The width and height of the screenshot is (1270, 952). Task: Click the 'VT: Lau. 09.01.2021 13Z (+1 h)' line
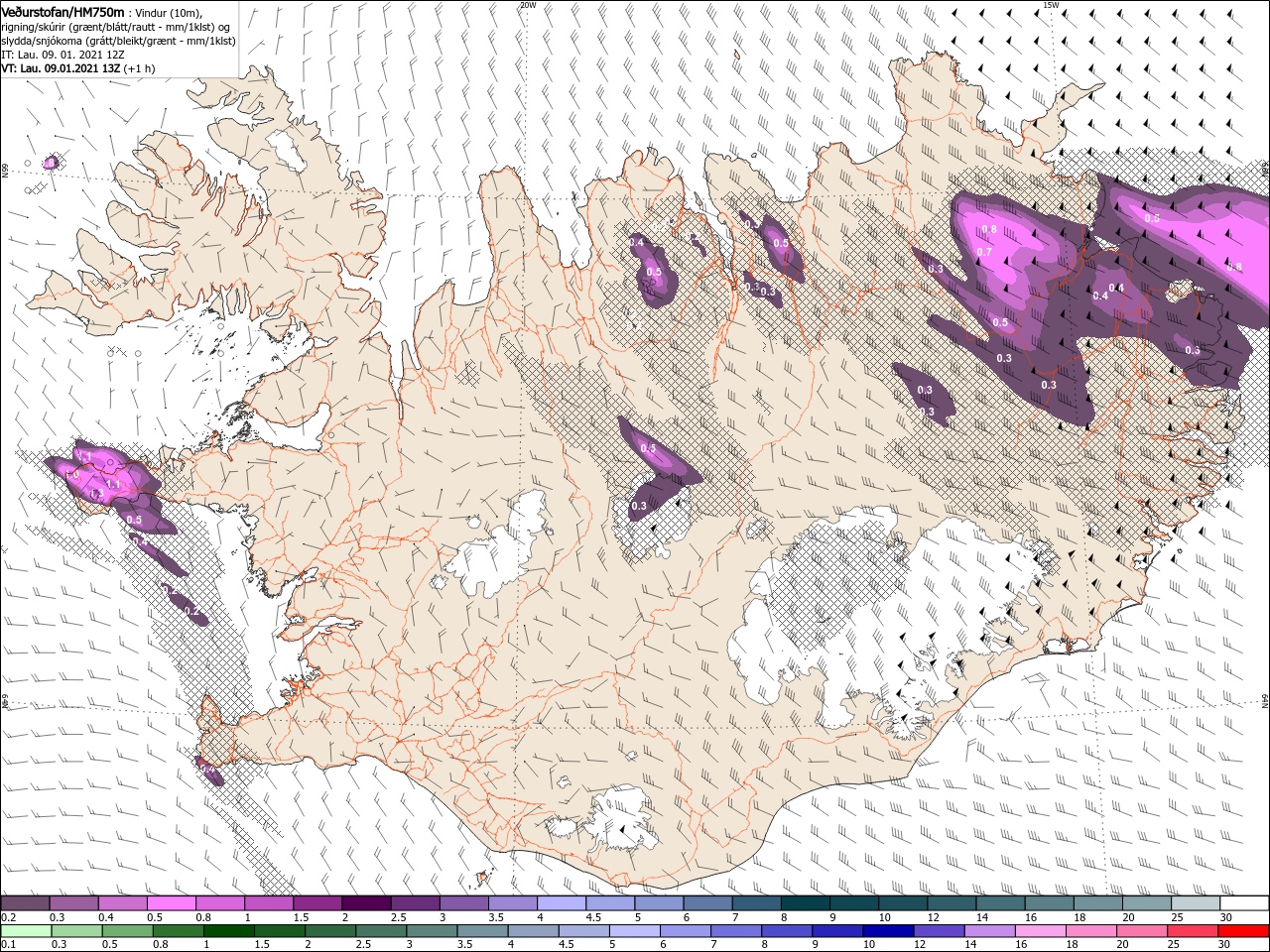(78, 69)
